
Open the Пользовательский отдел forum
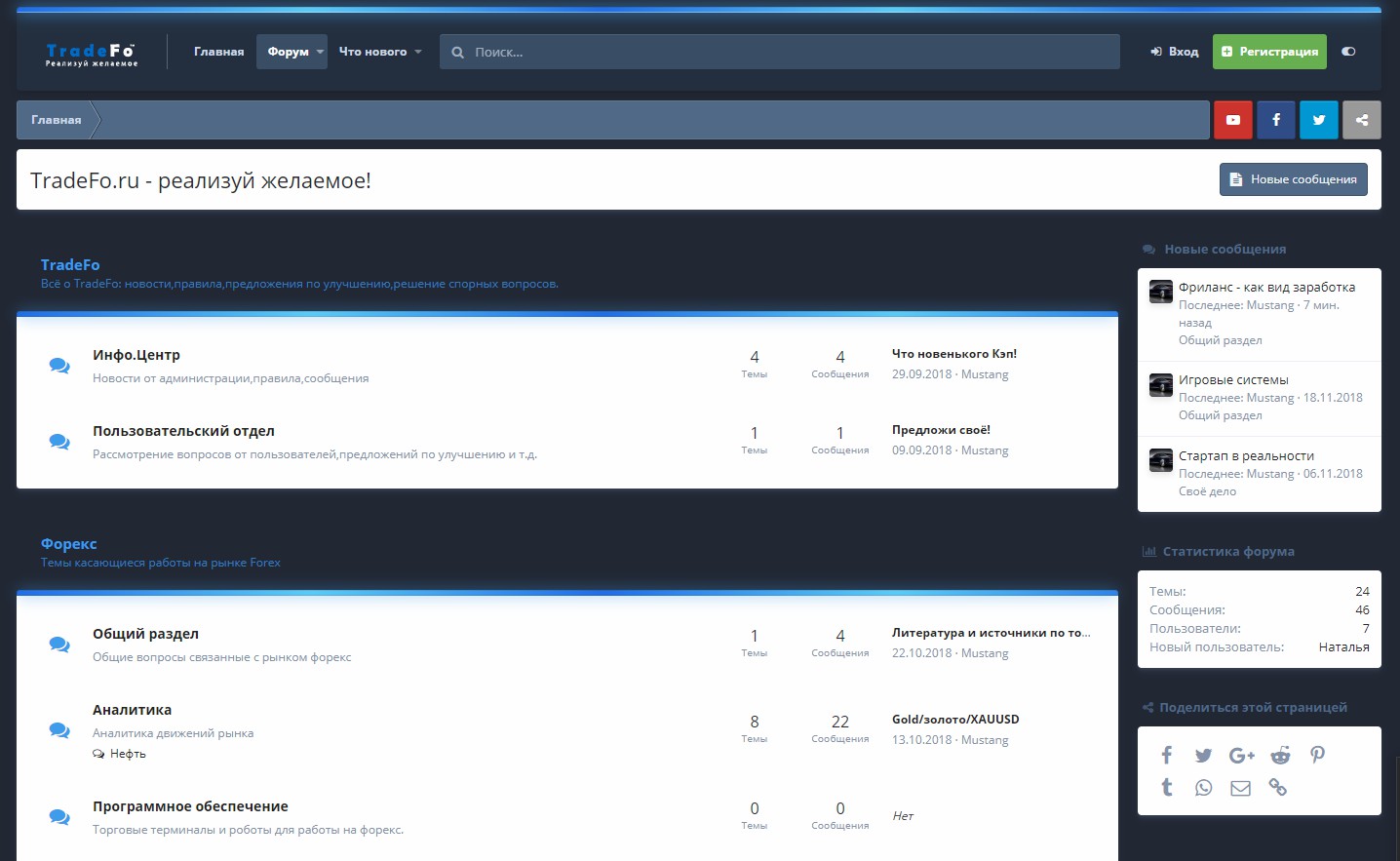click(x=183, y=431)
